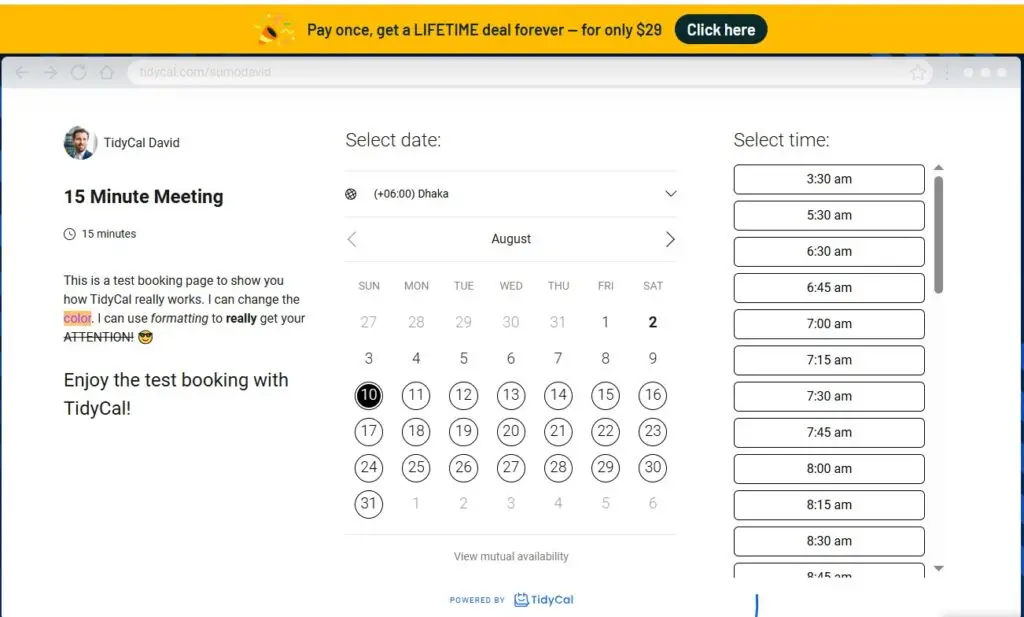Go to previous month with left chevron
Screen dimensions: 1024x617
[352, 239]
